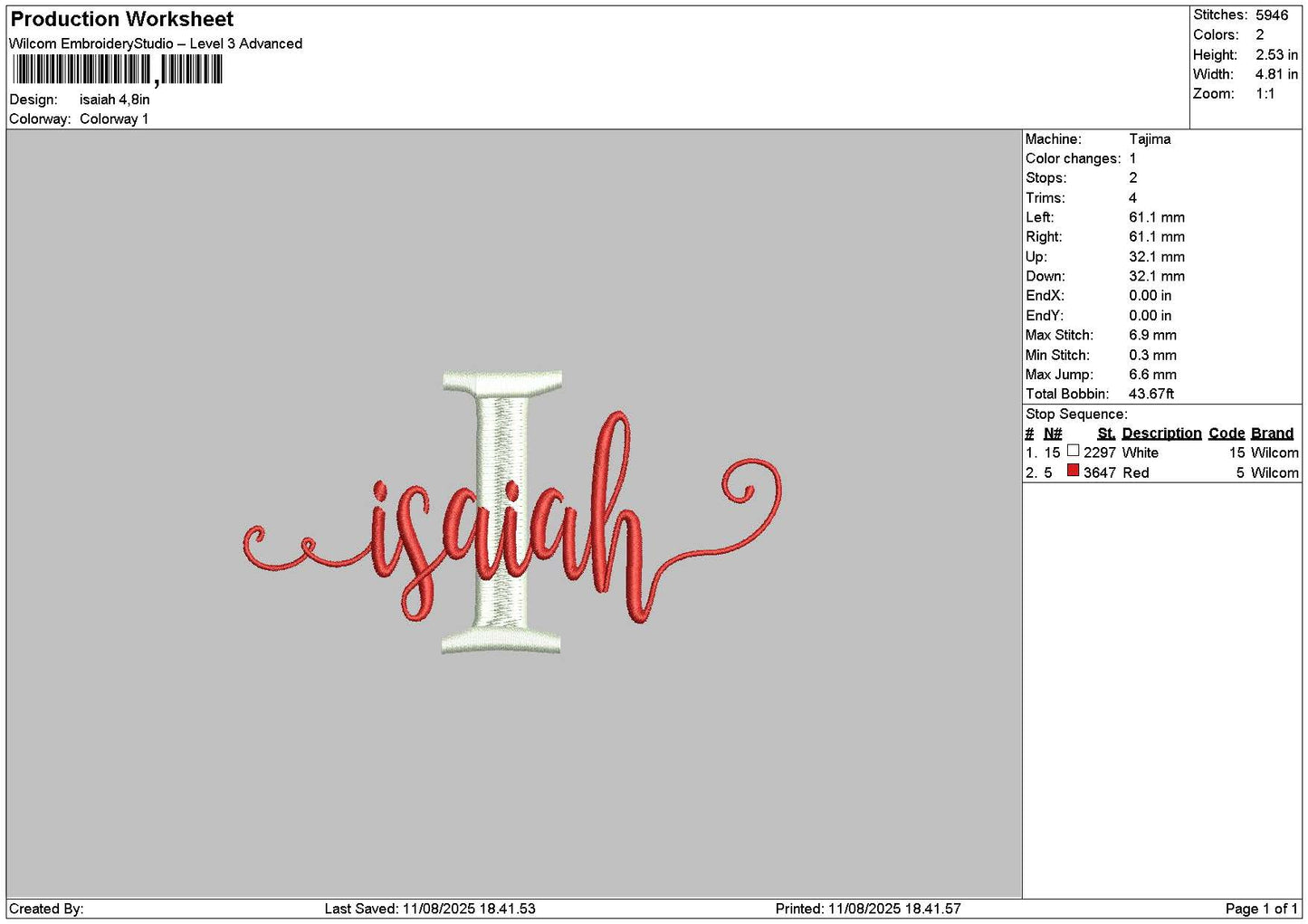The width and height of the screenshot is (1308, 924).
Task: Select the Wilcom EmbroideryStudio – Level 3 Advanced text
Action: click(x=156, y=43)
